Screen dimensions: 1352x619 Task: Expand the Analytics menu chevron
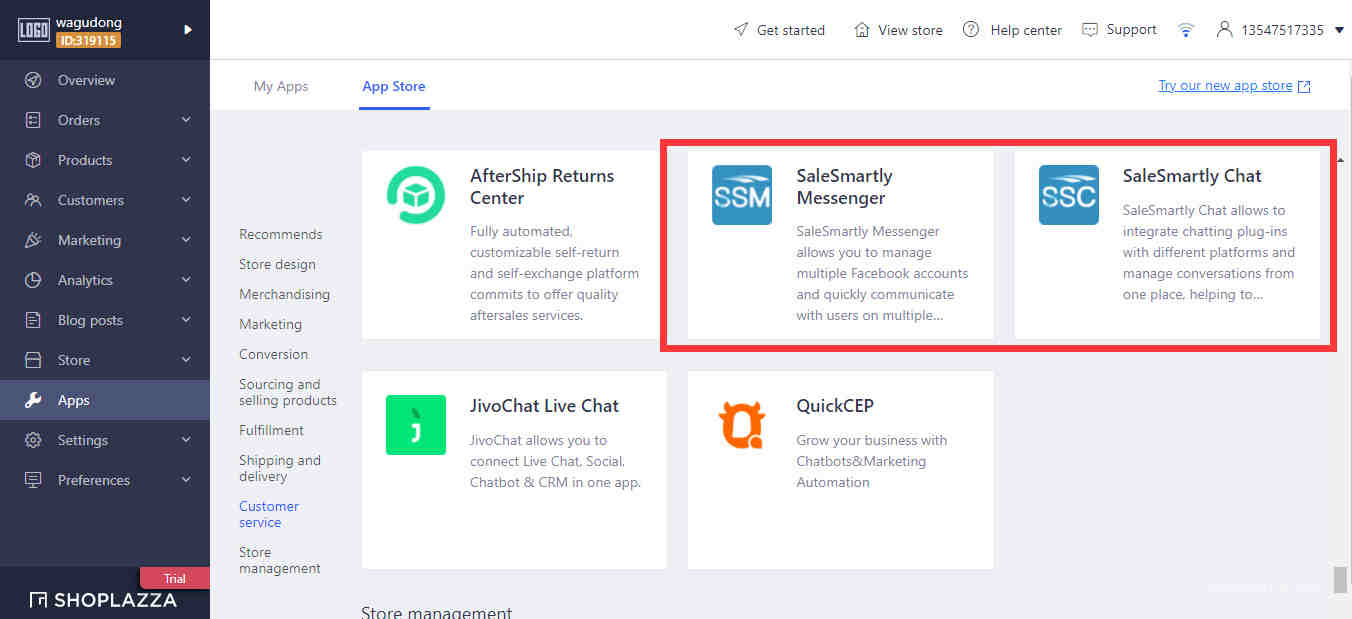186,280
